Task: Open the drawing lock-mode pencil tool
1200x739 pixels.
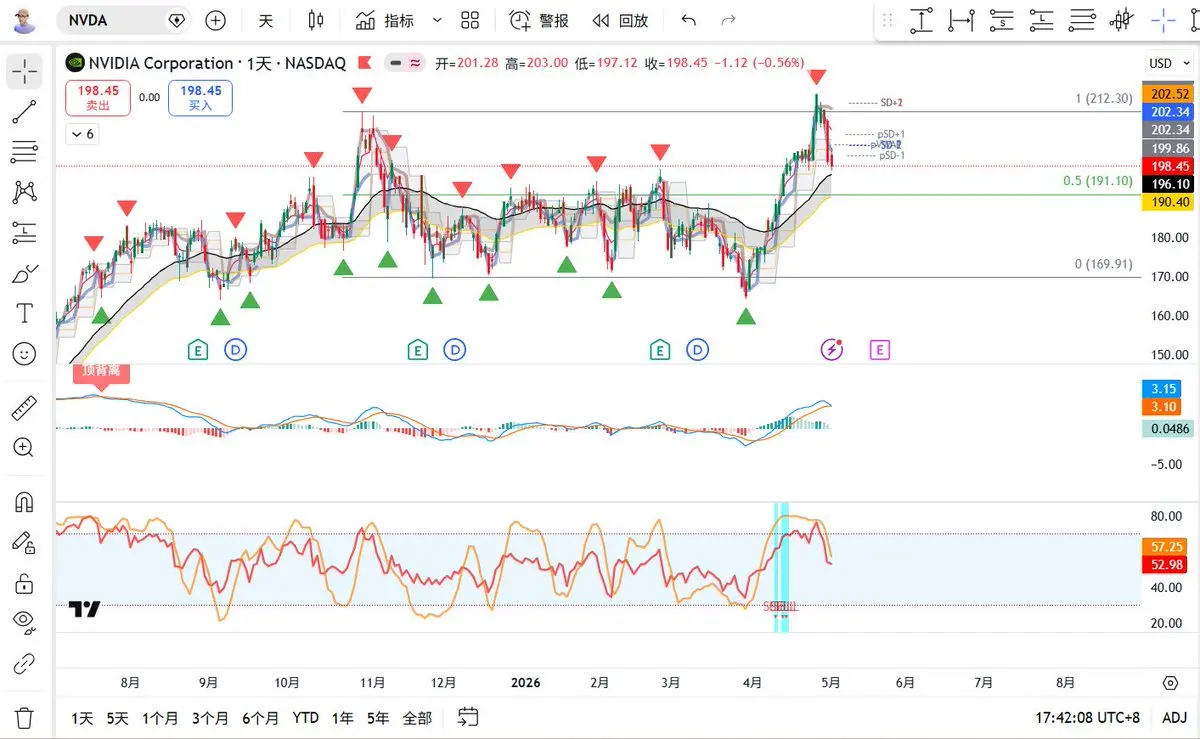Action: tap(24, 542)
